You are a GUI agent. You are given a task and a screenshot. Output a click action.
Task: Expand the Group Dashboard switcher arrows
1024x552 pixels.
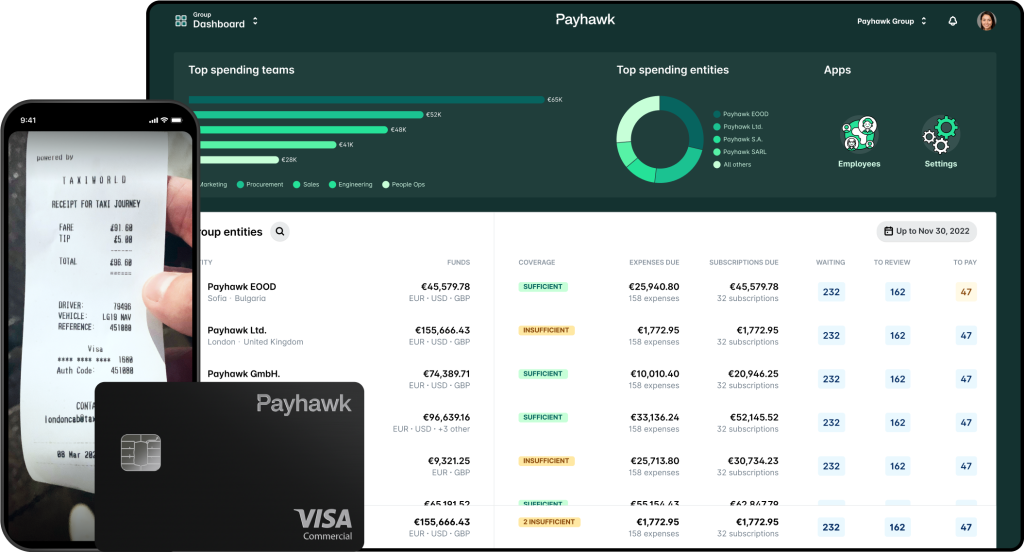coord(255,21)
